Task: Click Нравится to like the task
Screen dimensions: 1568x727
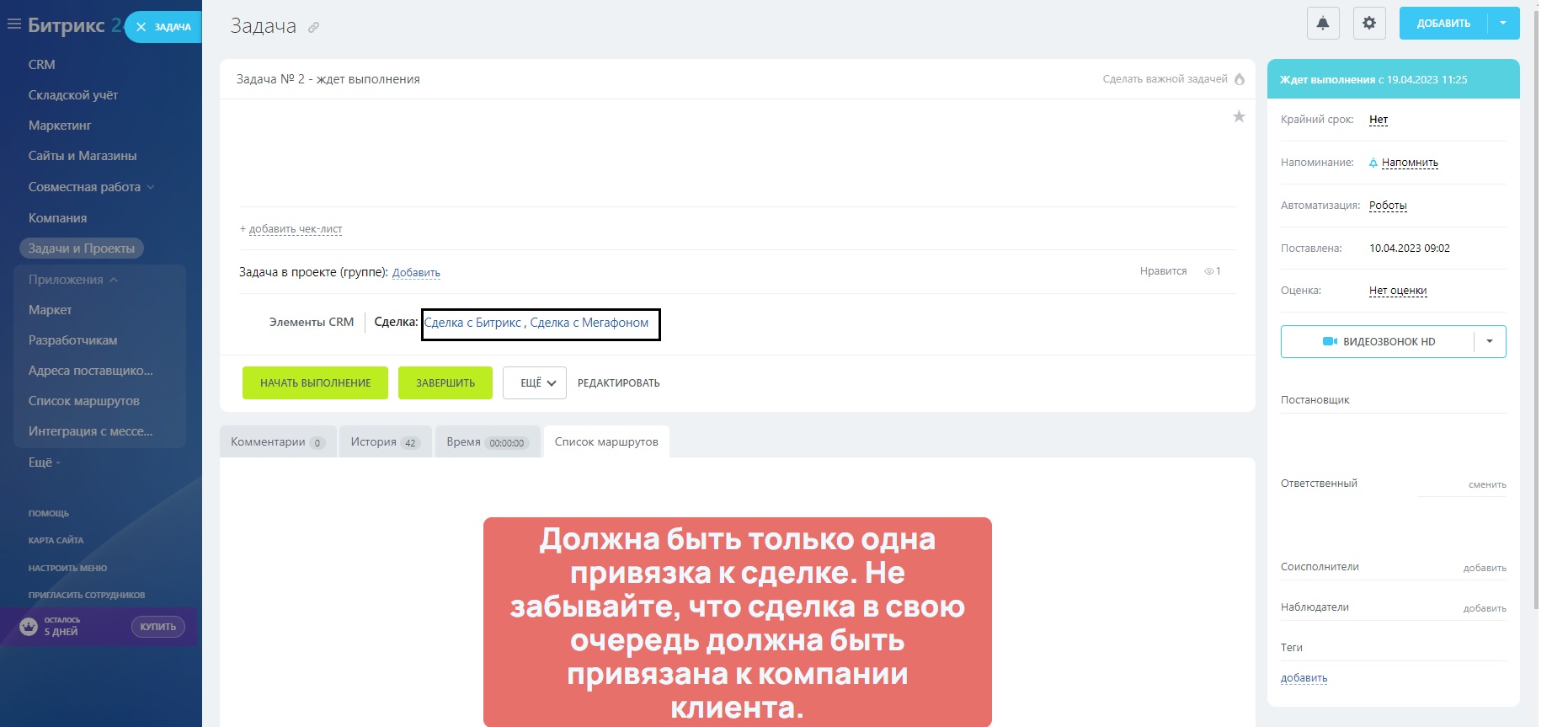Action: point(1163,271)
